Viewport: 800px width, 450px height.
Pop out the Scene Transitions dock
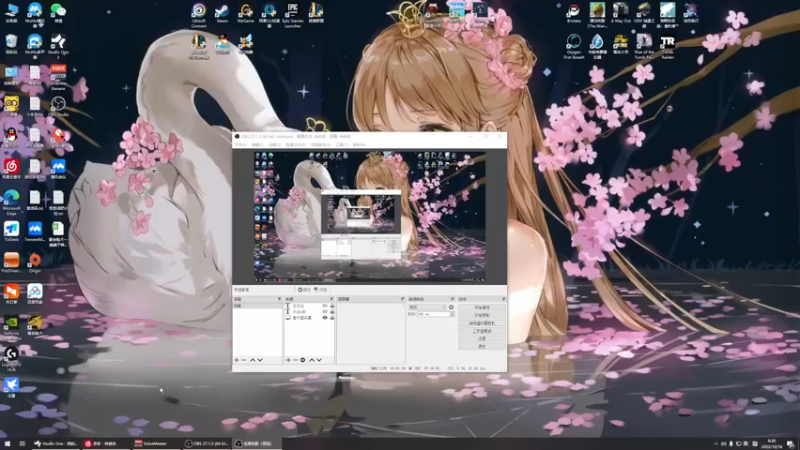pos(452,299)
